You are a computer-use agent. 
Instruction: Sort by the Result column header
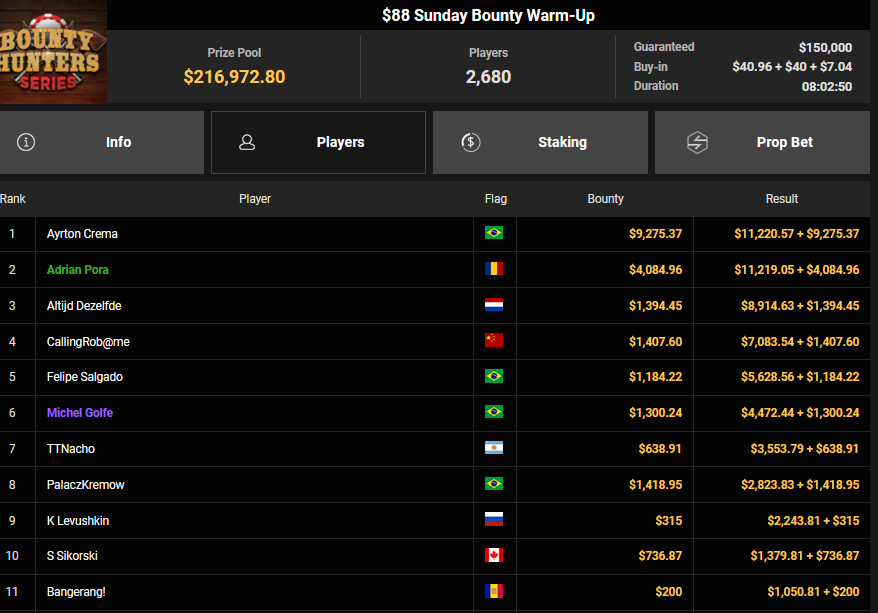pos(781,199)
